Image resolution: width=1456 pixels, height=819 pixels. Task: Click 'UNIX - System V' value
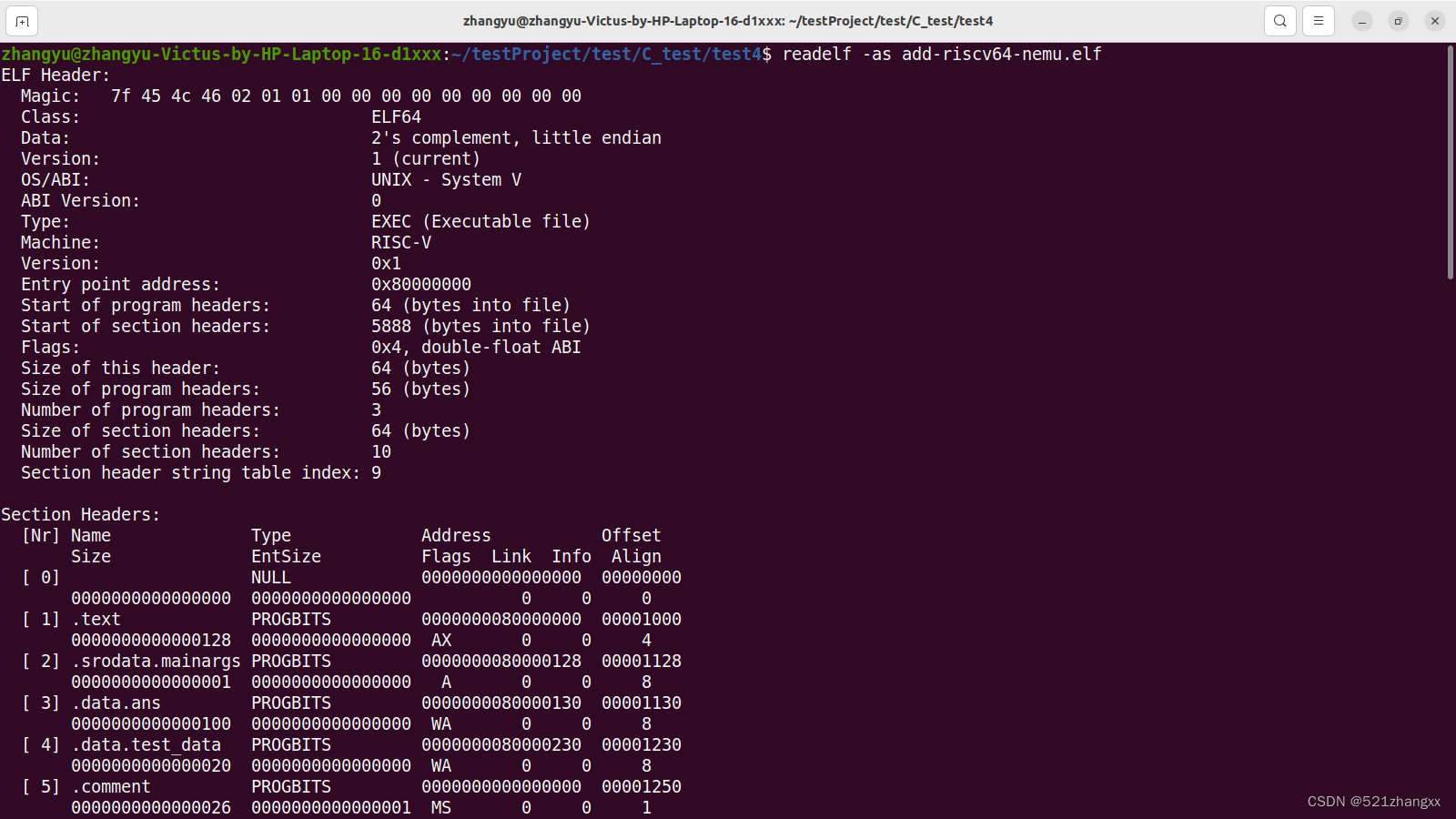(x=446, y=179)
